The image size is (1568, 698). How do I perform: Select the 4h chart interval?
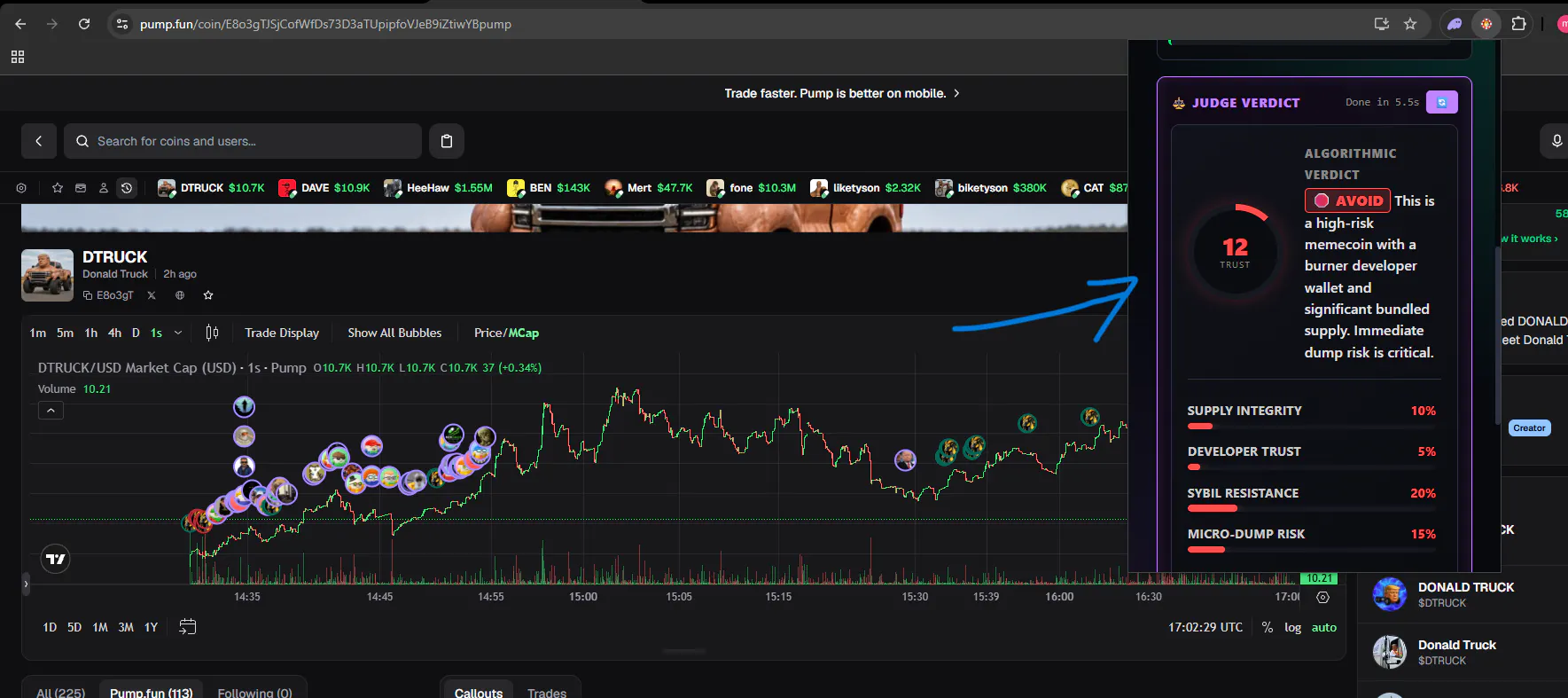click(114, 333)
